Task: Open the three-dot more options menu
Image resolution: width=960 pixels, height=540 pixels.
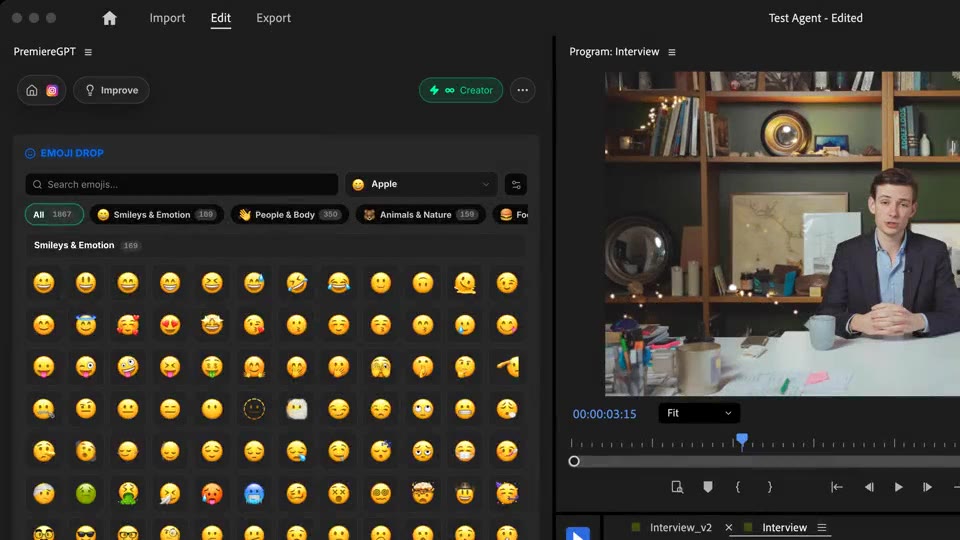Action: coord(522,90)
